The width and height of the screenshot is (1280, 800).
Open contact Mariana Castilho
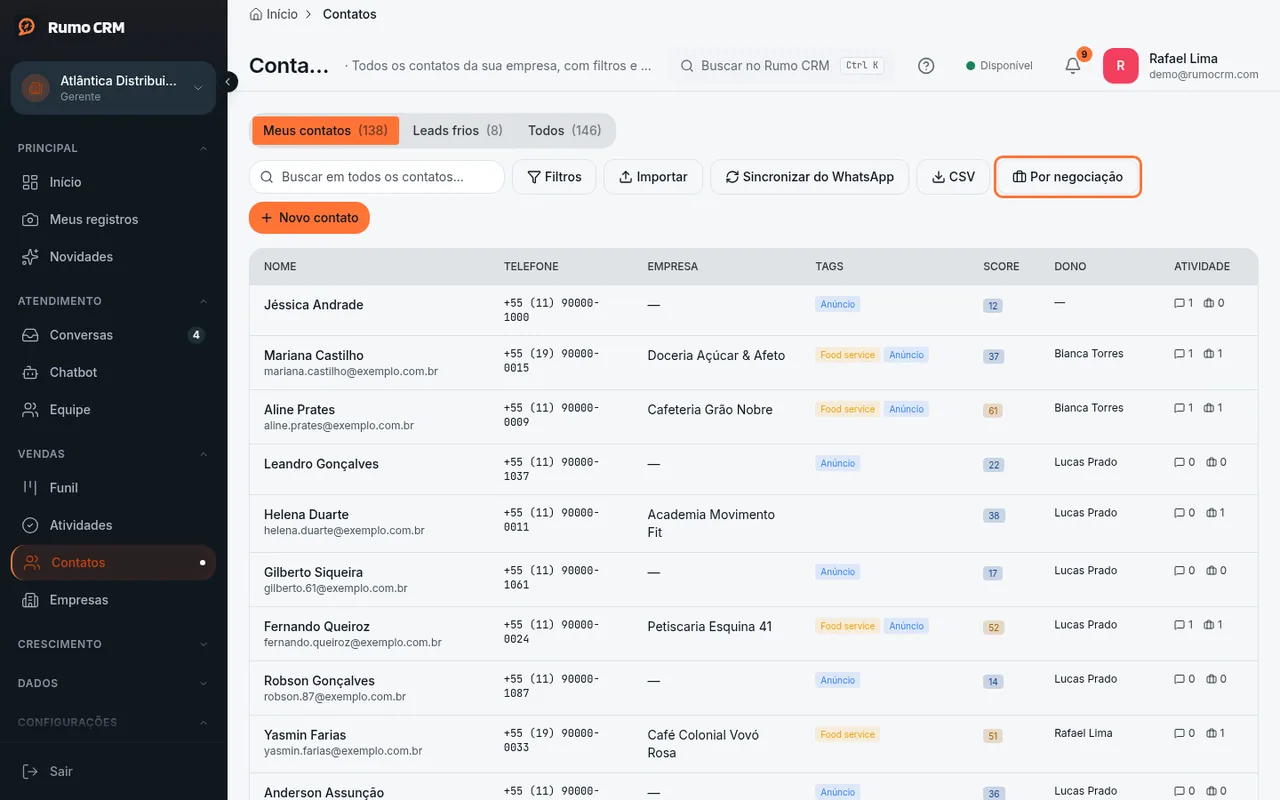[x=314, y=355]
